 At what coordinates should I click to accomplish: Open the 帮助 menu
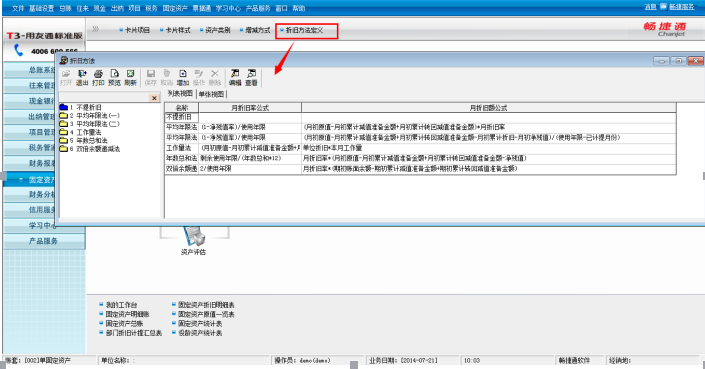pyautogui.click(x=299, y=8)
